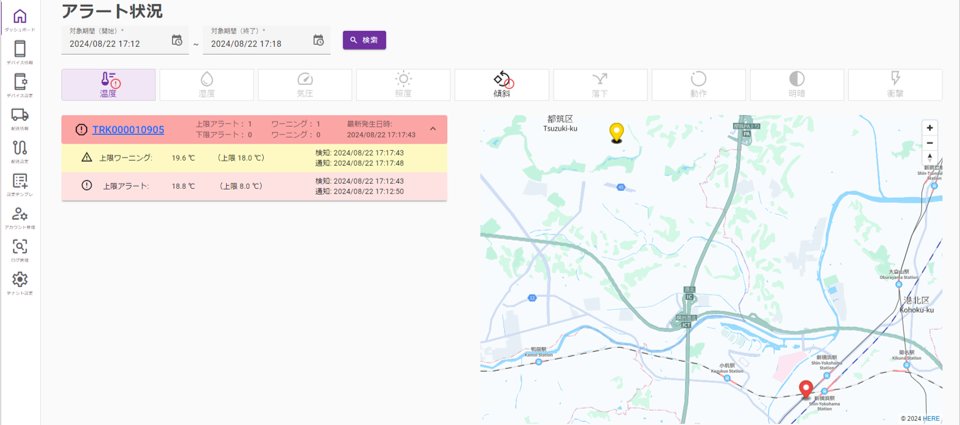Collapse the TRK000010905 alert row chevron

point(433,129)
